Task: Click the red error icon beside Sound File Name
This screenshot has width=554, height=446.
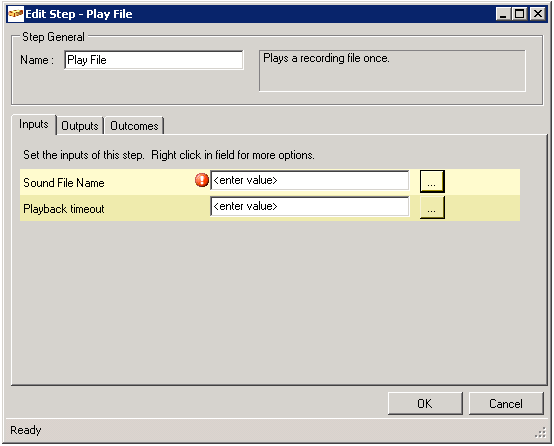Action: 202,180
